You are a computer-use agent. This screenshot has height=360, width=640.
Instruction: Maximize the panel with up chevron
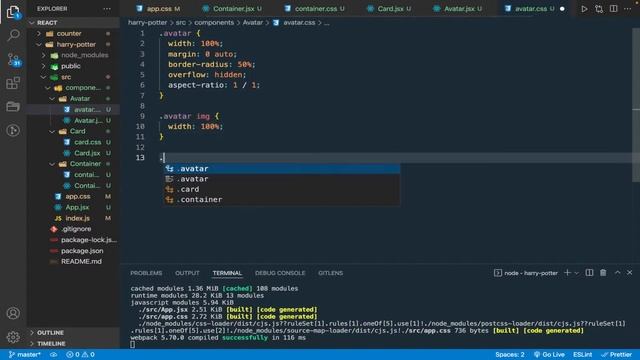pyautogui.click(x=617, y=273)
